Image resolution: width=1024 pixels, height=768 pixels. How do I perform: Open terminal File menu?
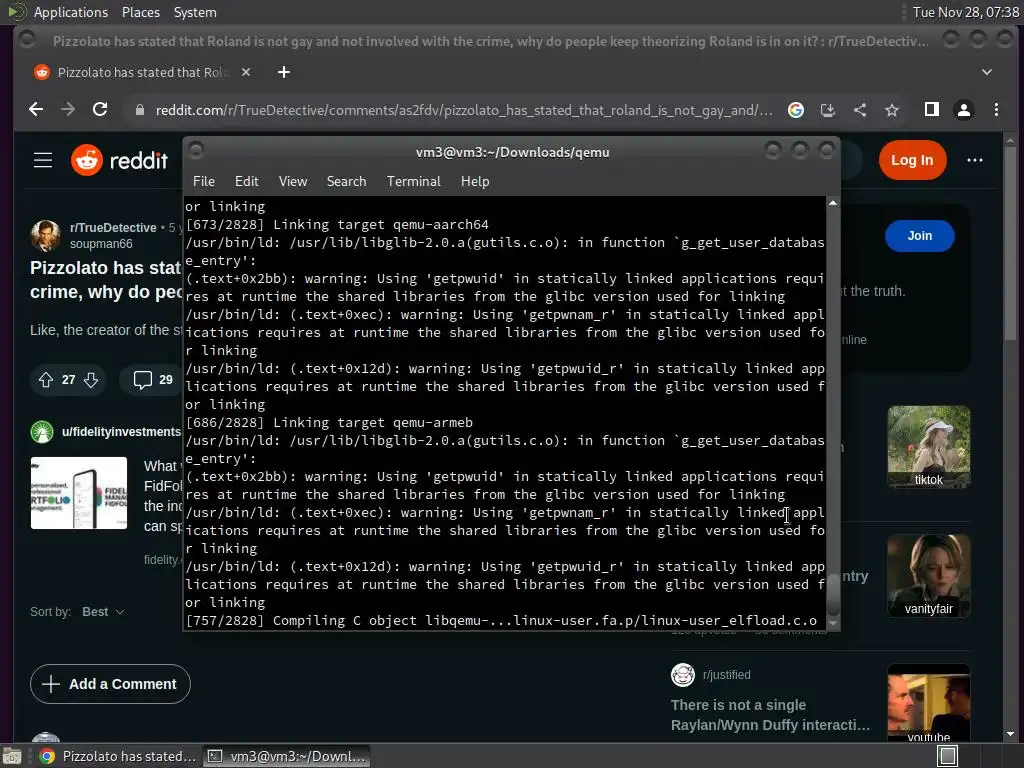point(204,182)
